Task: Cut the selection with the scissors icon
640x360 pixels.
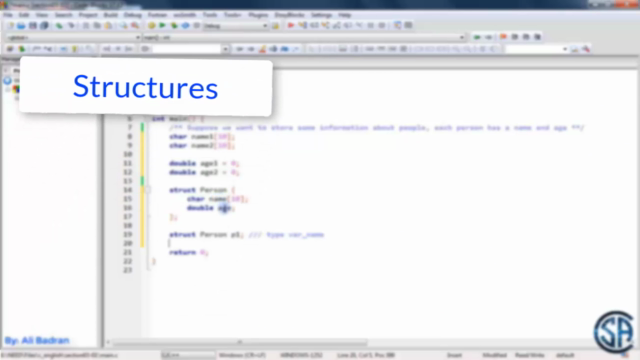Action: [86, 26]
